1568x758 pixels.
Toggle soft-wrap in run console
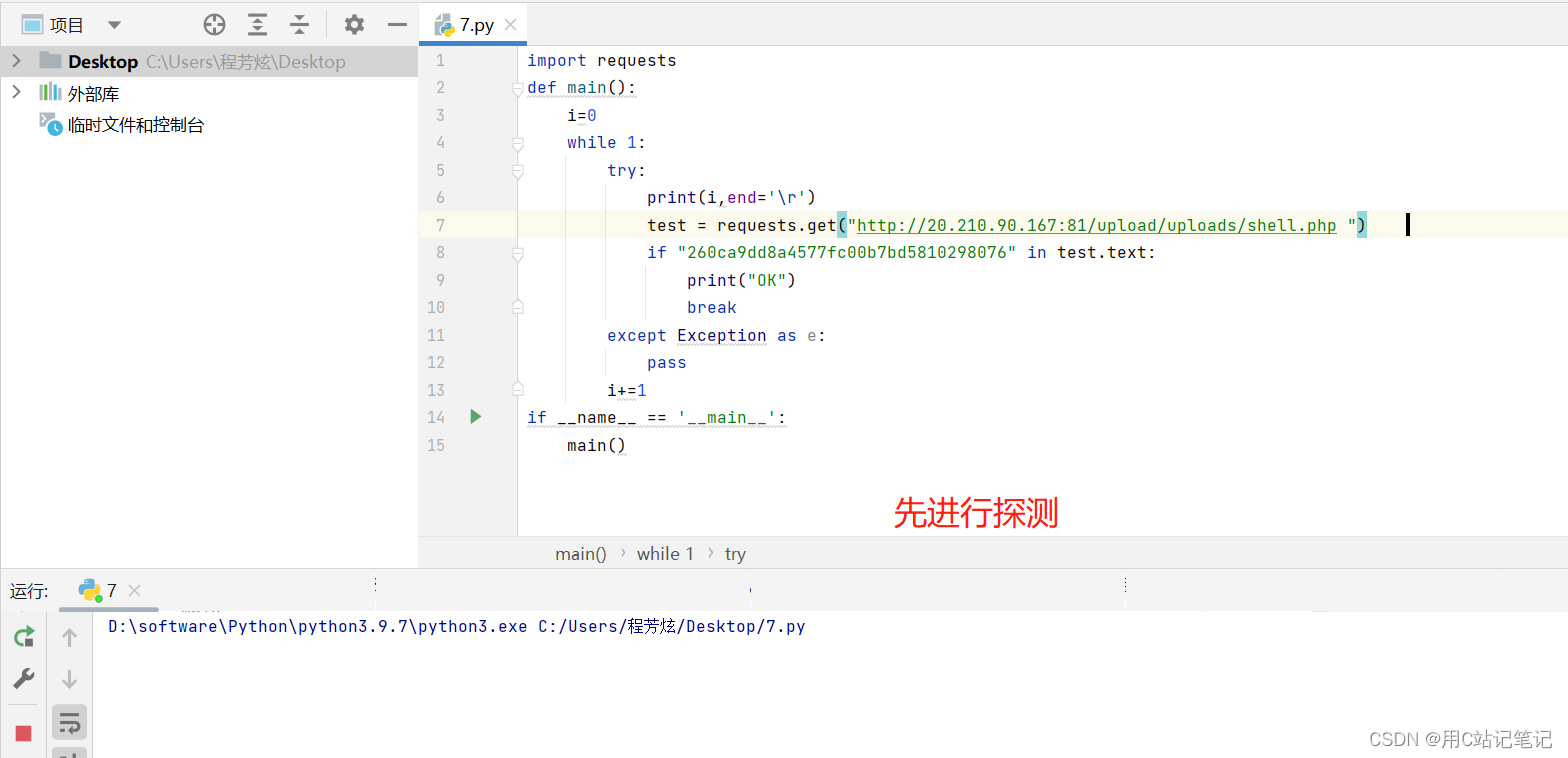[x=69, y=721]
